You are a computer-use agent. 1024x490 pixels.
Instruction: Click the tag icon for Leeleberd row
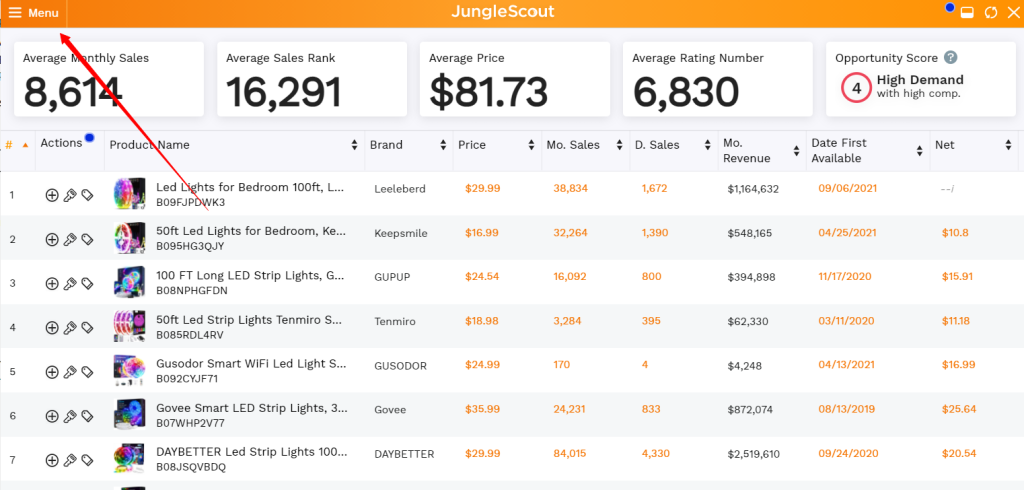point(87,195)
